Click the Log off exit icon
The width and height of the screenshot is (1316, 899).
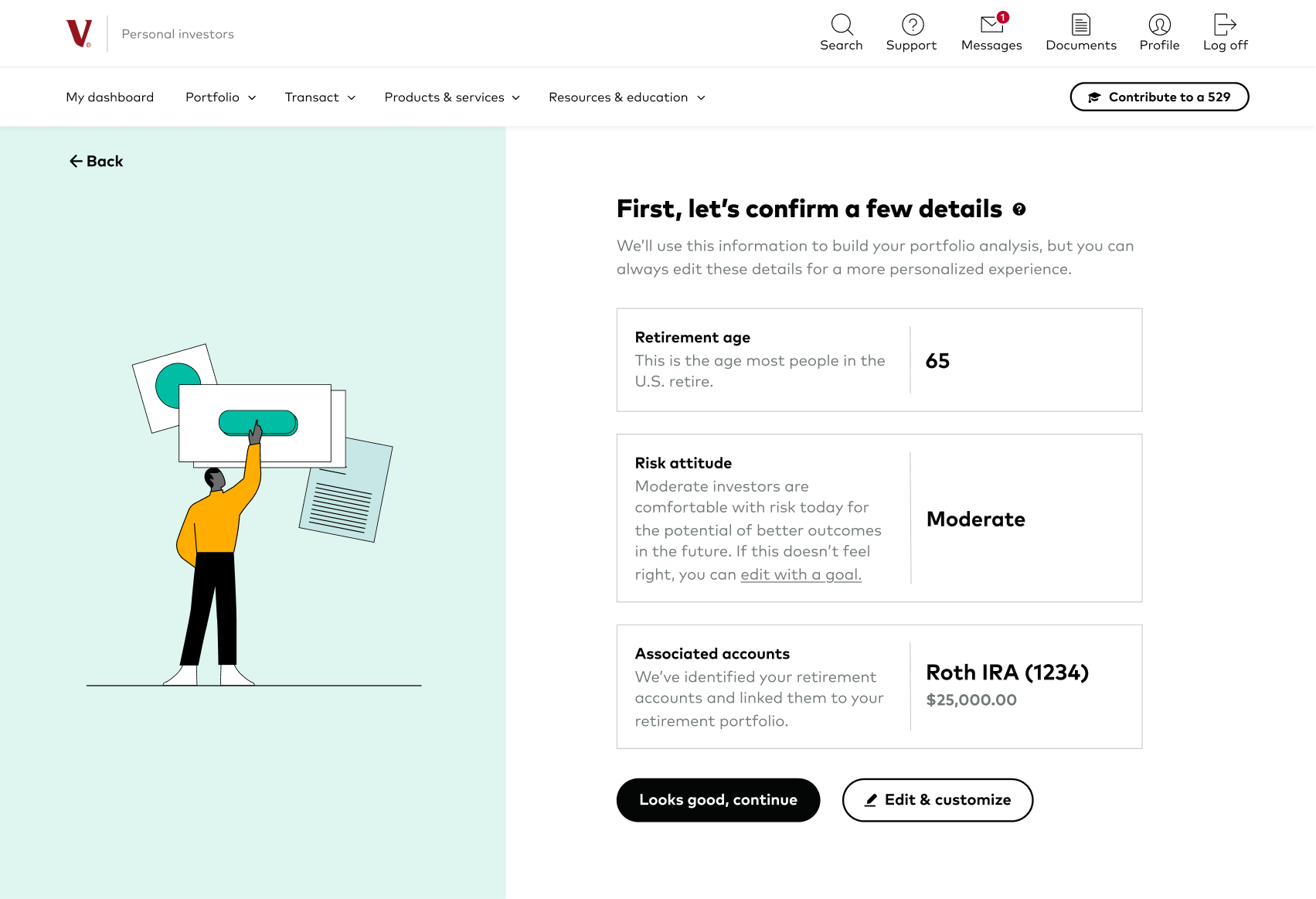pos(1226,25)
